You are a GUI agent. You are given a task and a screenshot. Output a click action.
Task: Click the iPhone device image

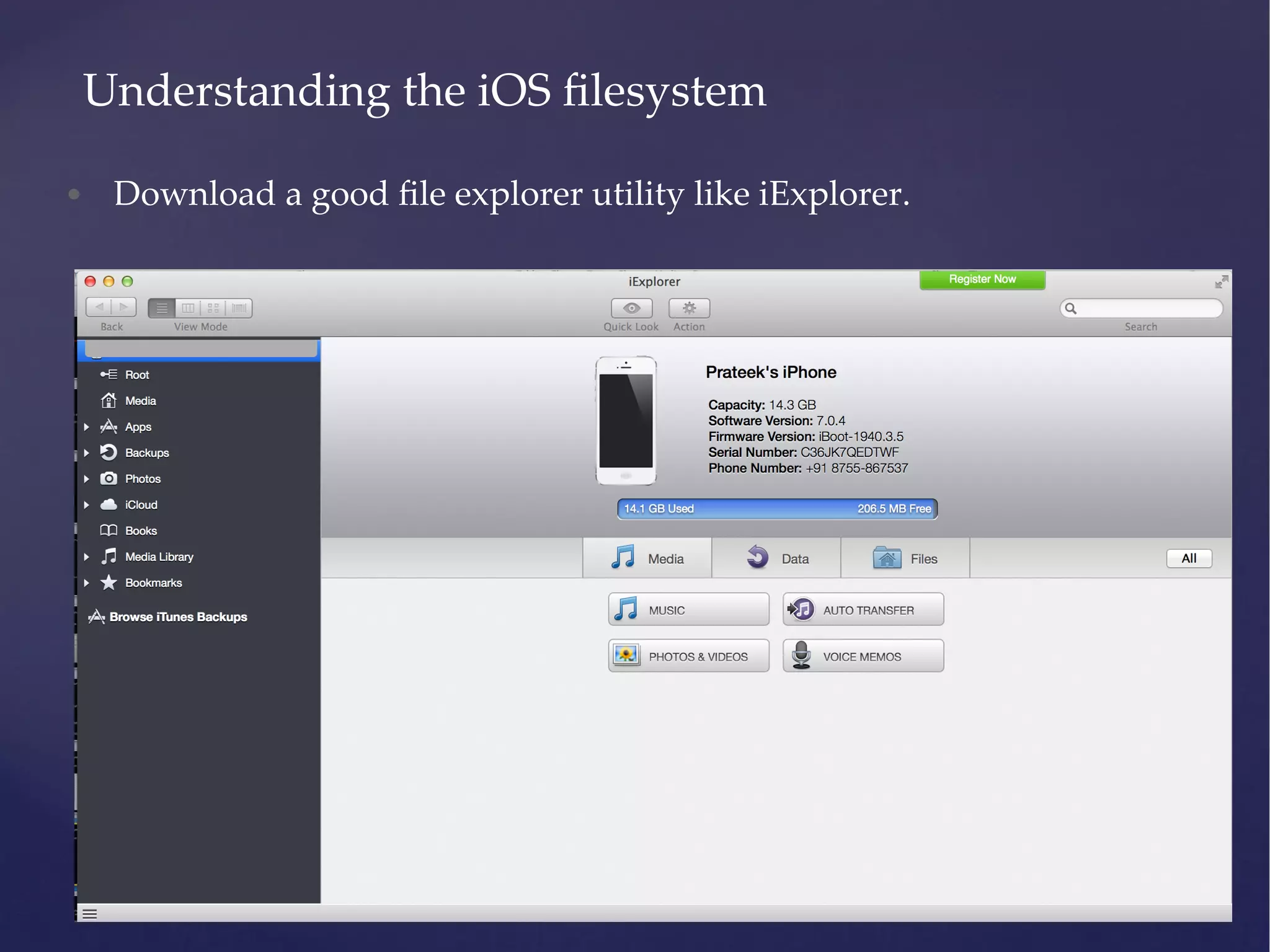(626, 420)
